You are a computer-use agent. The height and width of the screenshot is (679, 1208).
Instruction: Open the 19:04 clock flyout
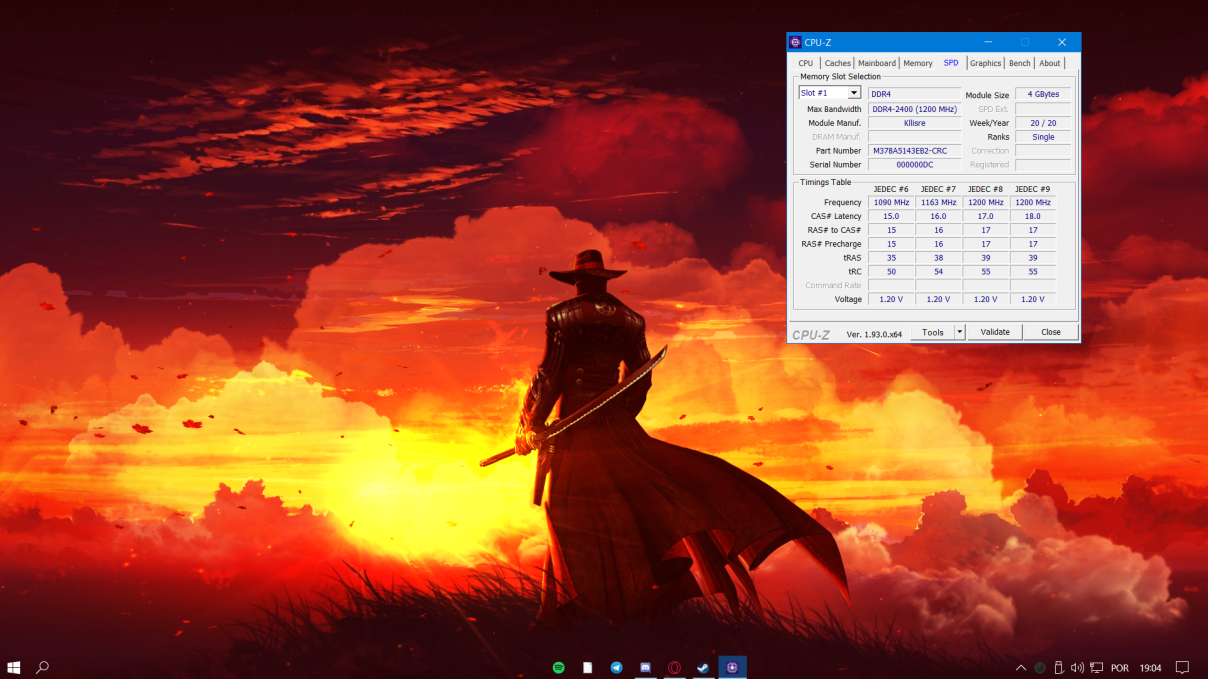[1150, 667]
